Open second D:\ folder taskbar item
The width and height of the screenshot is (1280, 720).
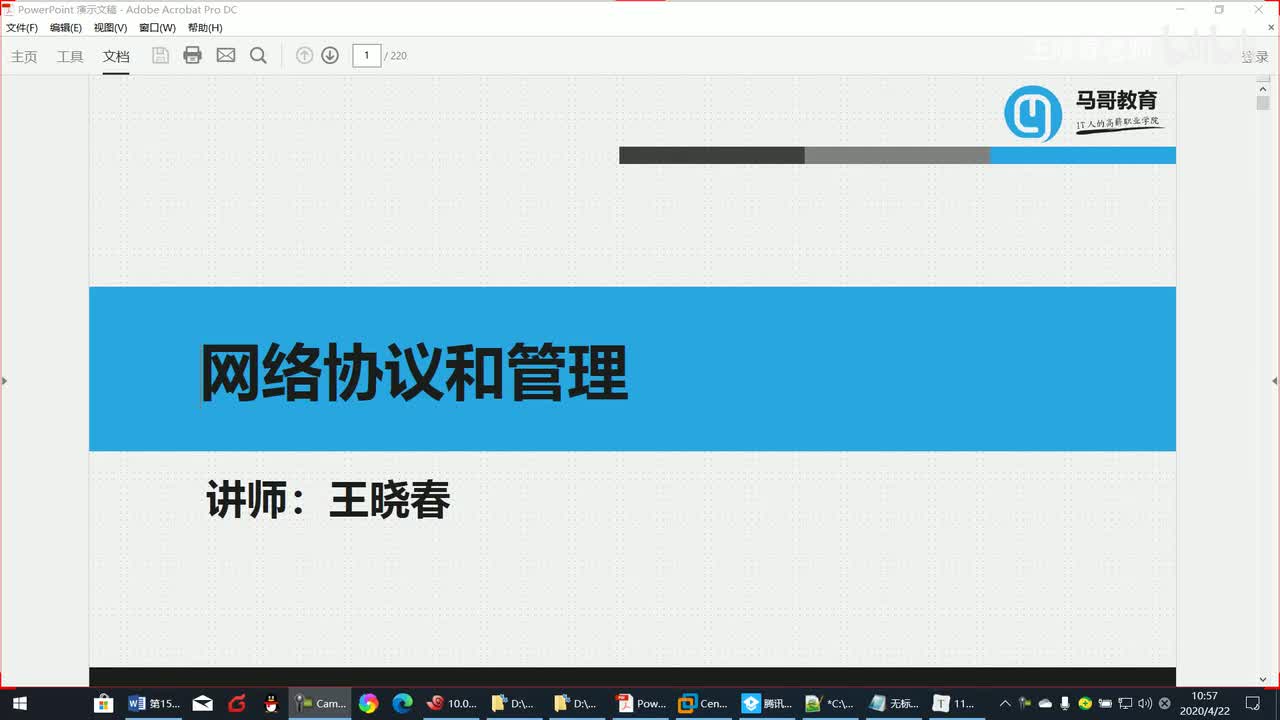tap(576, 703)
